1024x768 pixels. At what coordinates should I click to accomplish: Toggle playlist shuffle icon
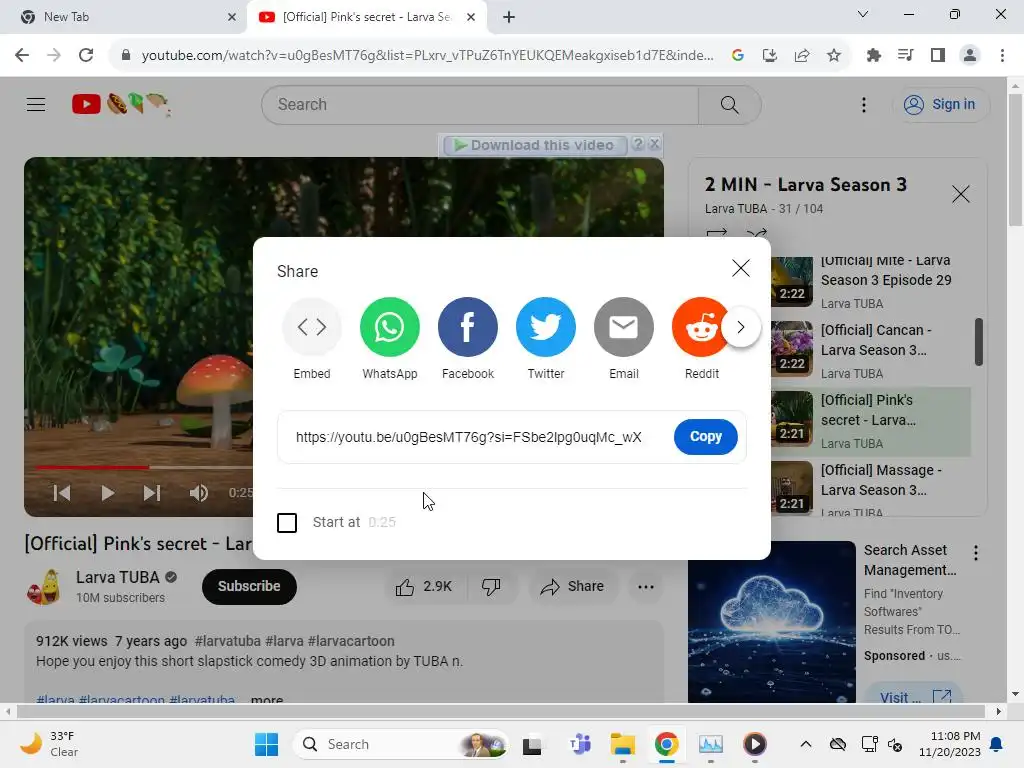[756, 232]
